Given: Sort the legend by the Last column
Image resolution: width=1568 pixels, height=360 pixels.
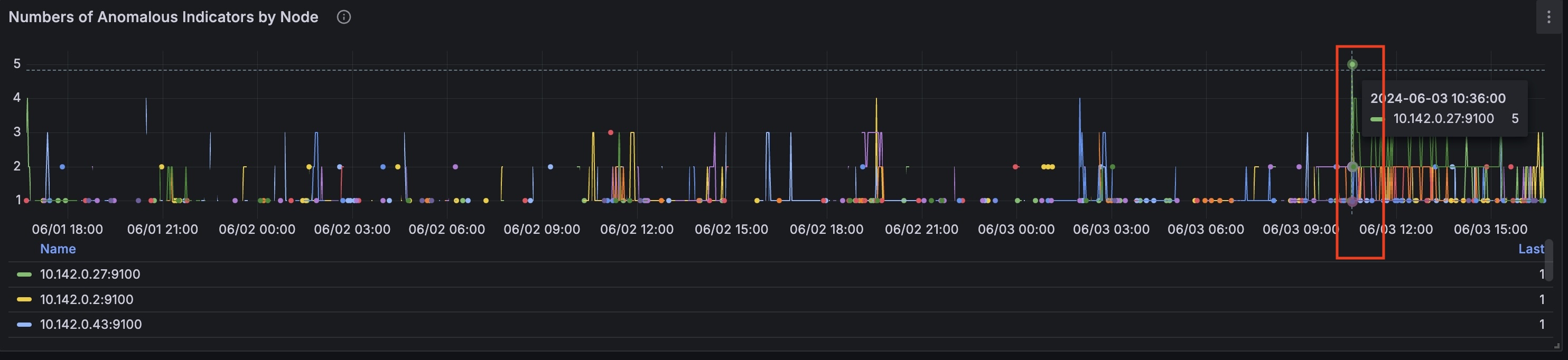Looking at the screenshot, I should coord(1530,249).
